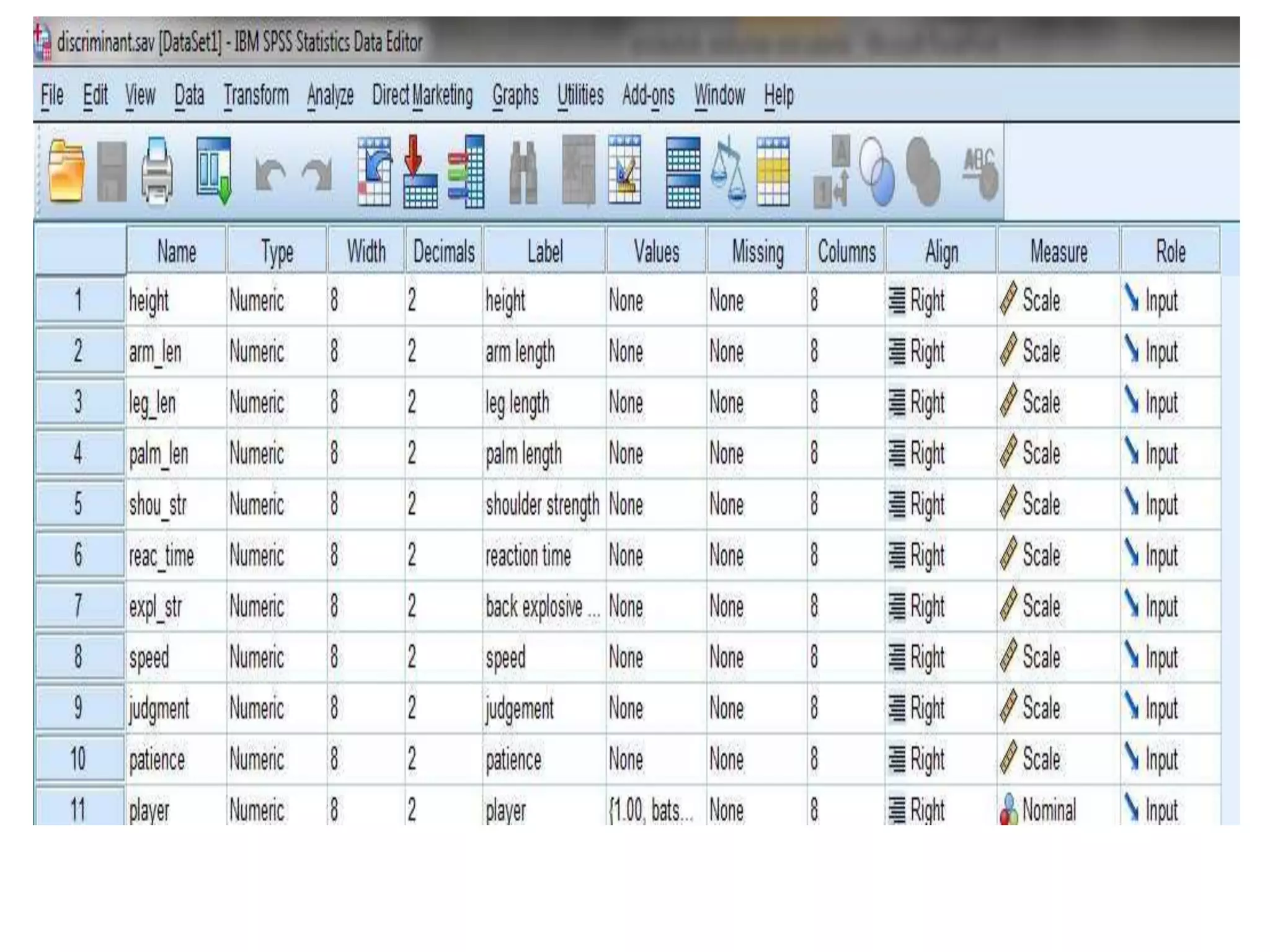The image size is (1270, 952).
Task: Select row 5 header for shou_str
Action: click(79, 504)
